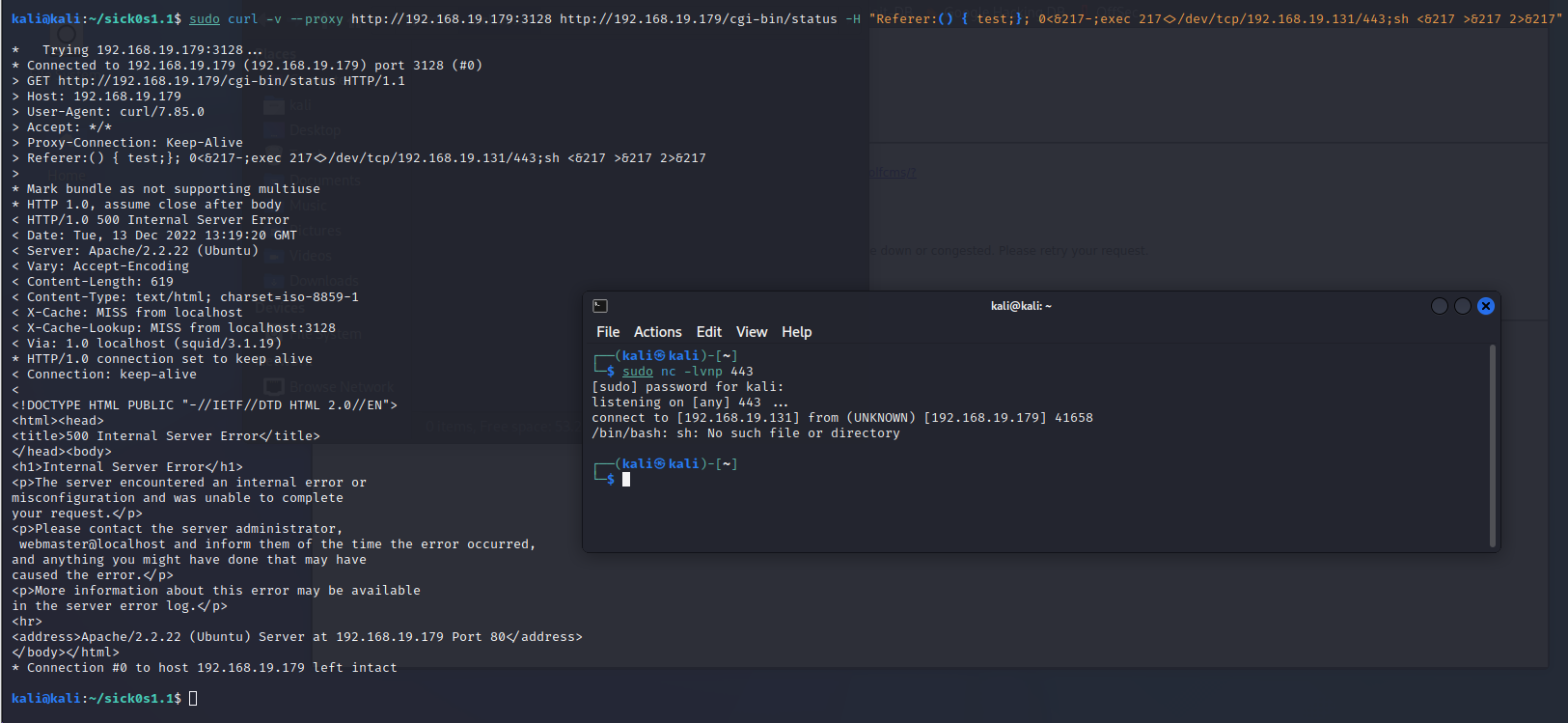Click the 'GET http://192.168.19.179/cgi-bin/status HTTP/1.1' line

208,80
